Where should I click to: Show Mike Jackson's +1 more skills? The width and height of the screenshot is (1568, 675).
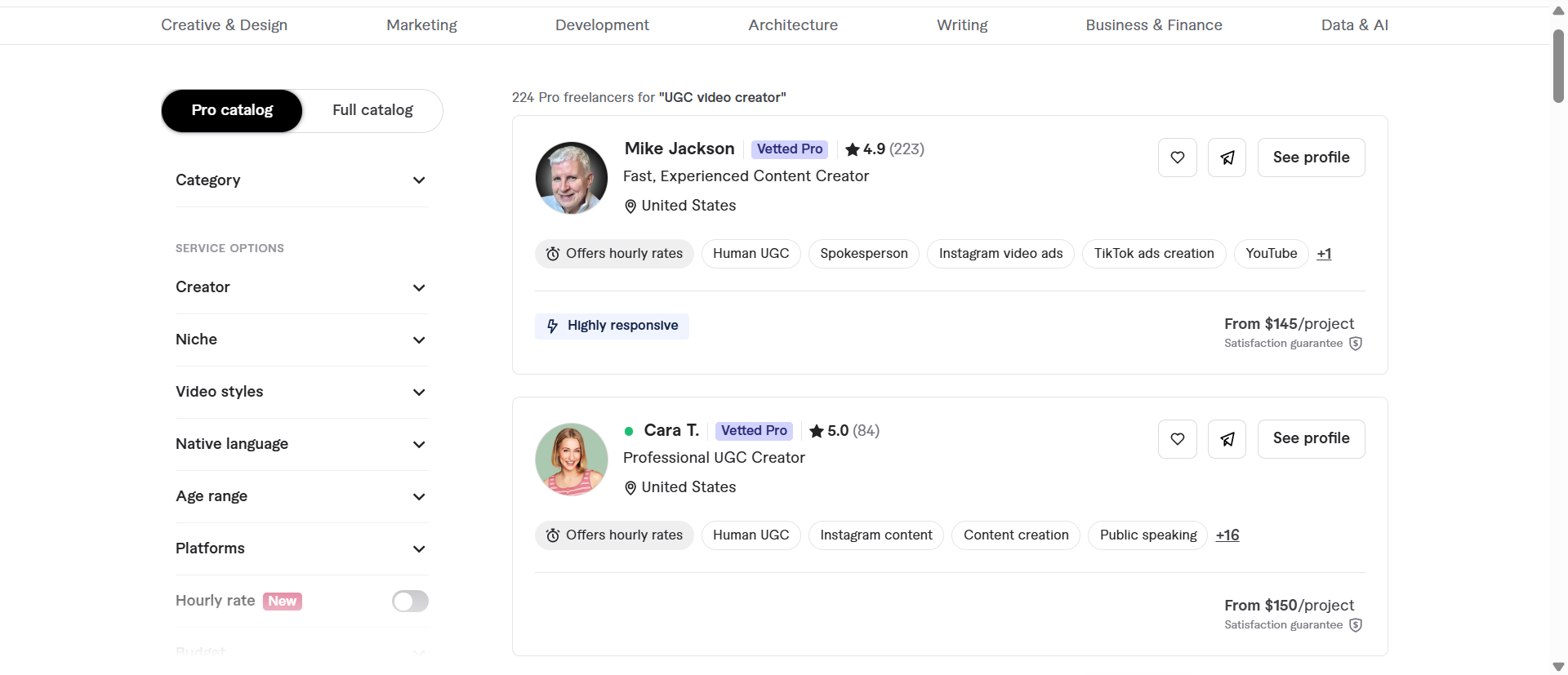pos(1324,254)
